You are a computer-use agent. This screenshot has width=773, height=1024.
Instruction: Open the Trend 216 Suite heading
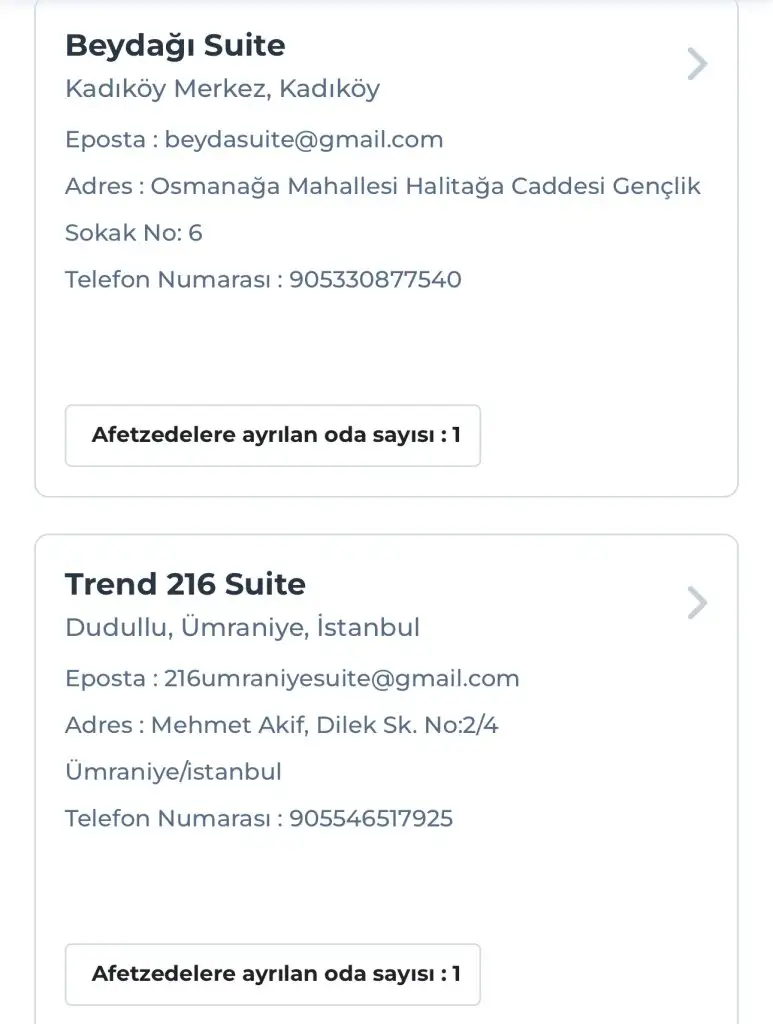(x=185, y=584)
